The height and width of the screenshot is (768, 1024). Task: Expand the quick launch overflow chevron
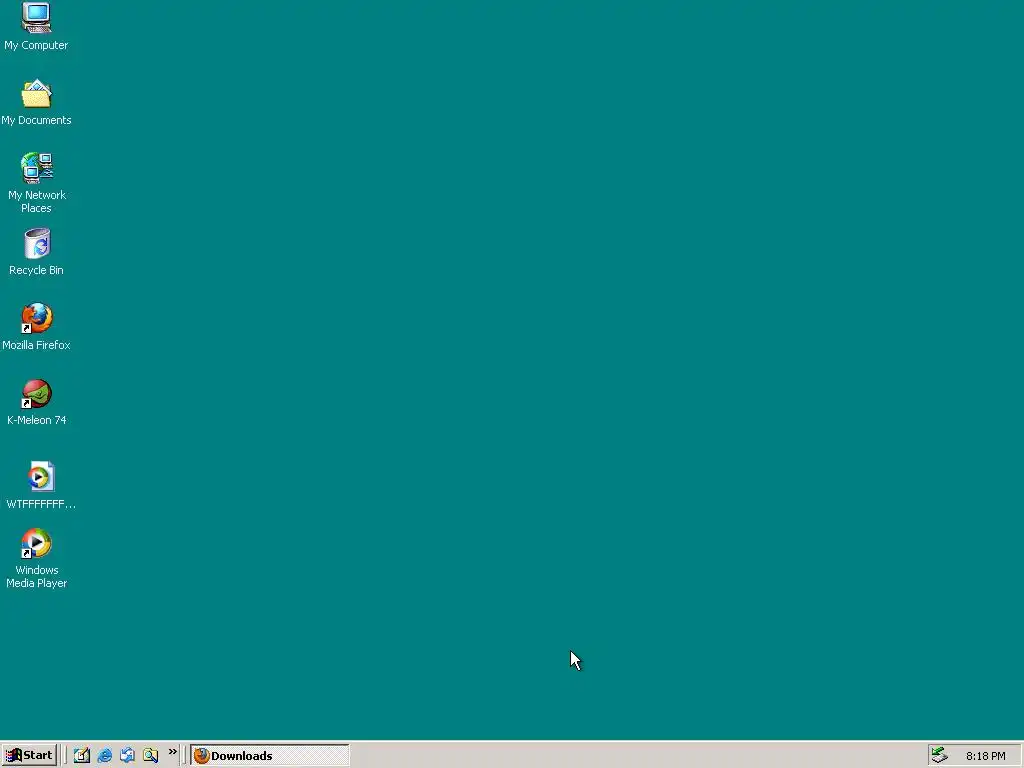(172, 752)
